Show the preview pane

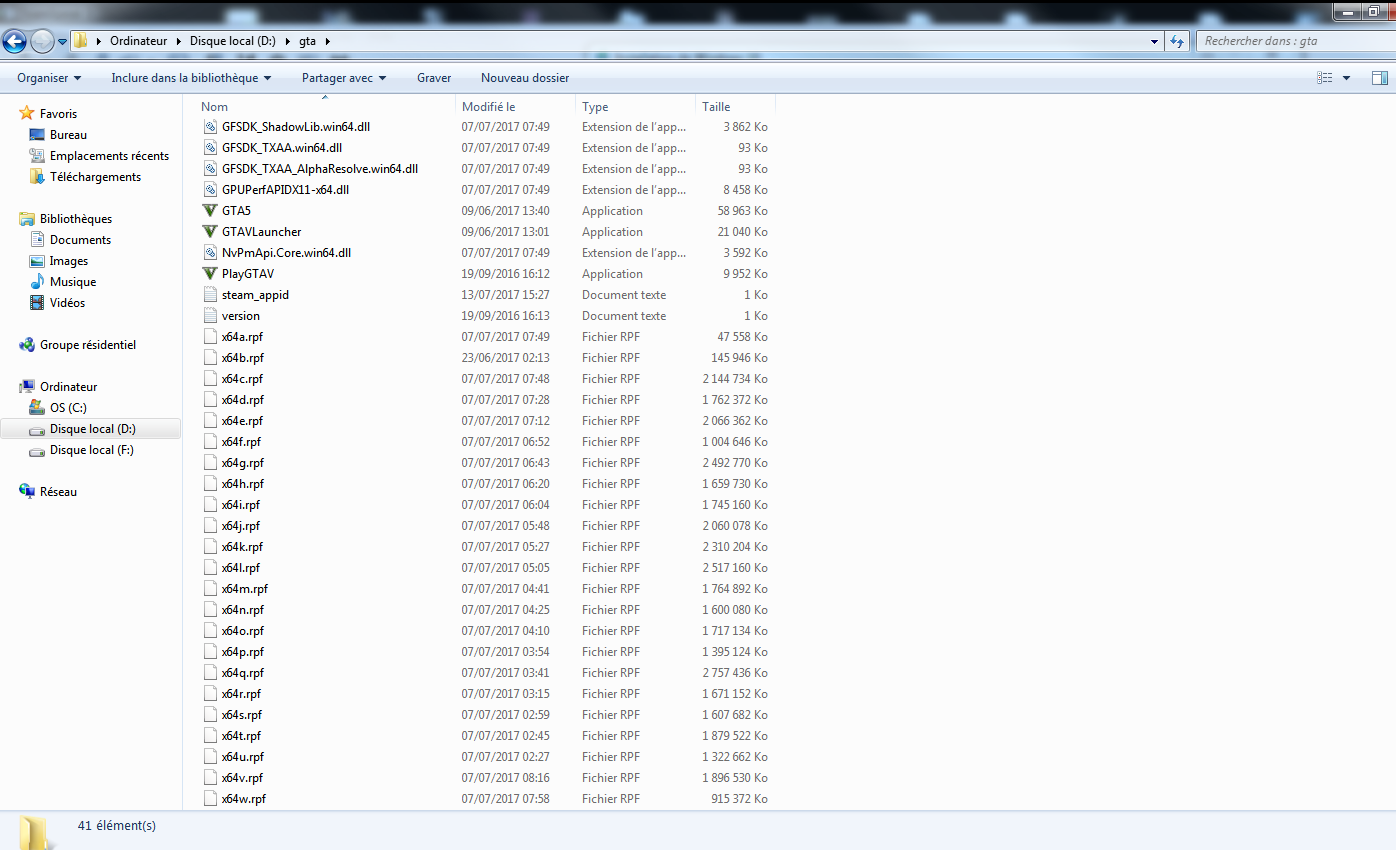click(1379, 78)
